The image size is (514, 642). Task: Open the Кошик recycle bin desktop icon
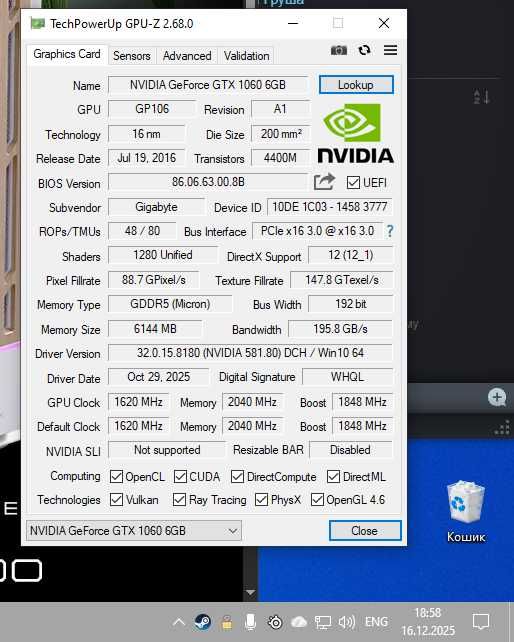click(x=466, y=512)
